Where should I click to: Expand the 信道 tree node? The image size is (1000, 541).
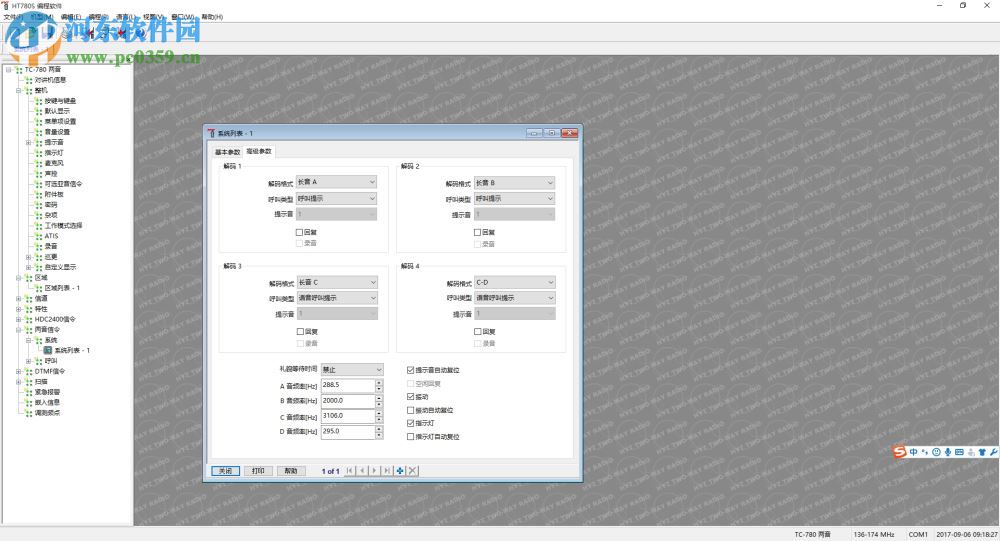coord(18,299)
